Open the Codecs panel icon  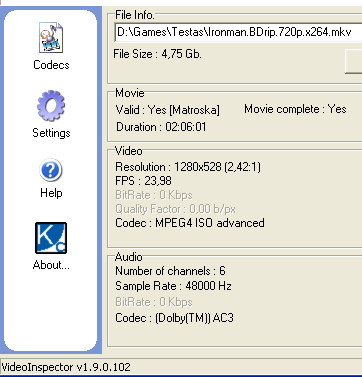tap(51, 38)
